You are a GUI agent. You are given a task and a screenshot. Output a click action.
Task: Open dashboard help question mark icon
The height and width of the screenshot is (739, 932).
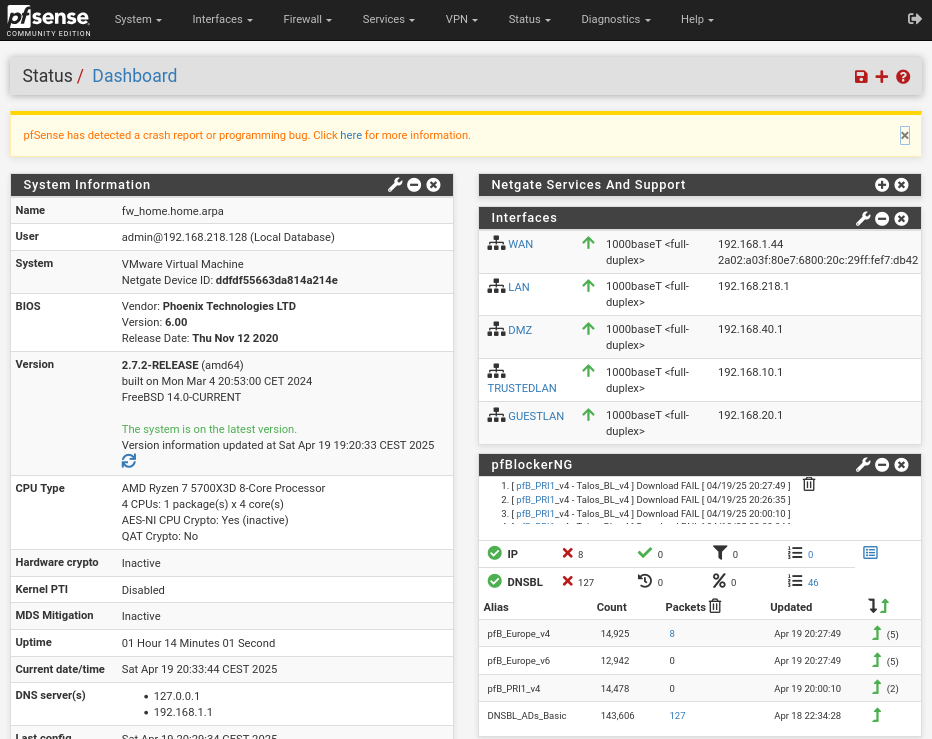[903, 77]
